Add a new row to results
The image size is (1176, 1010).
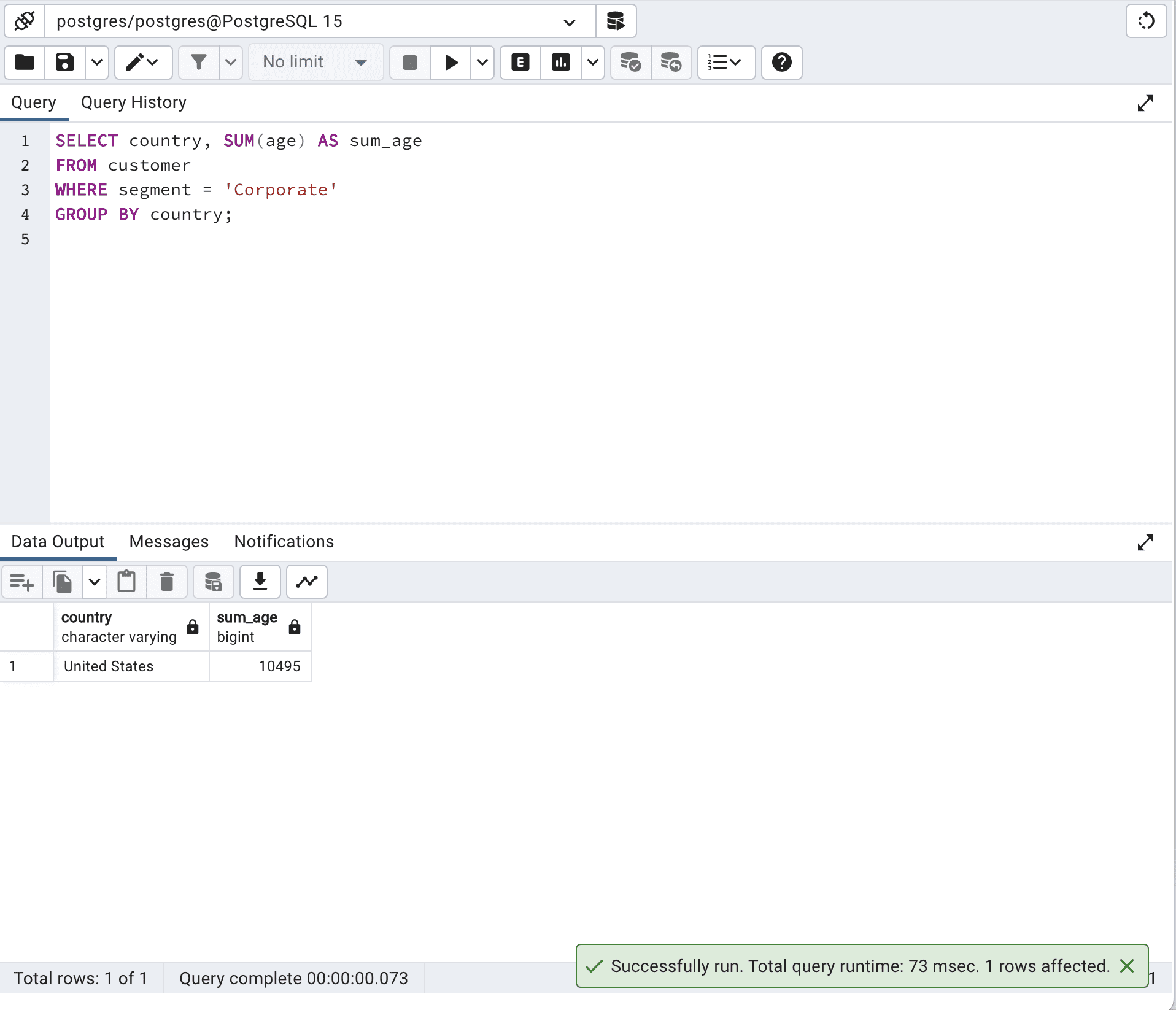coord(21,582)
